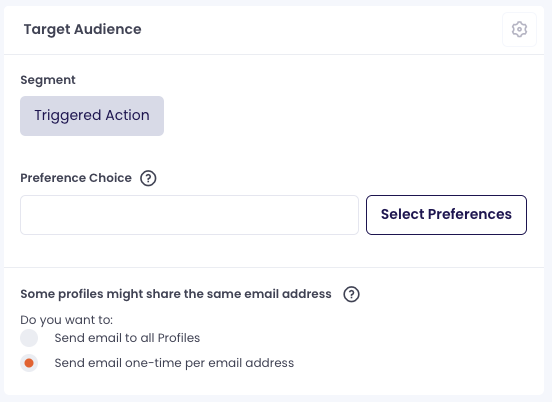The width and height of the screenshot is (552, 402).
Task: Select the 'Send email to all Profiles' radio
Action: [29, 338]
